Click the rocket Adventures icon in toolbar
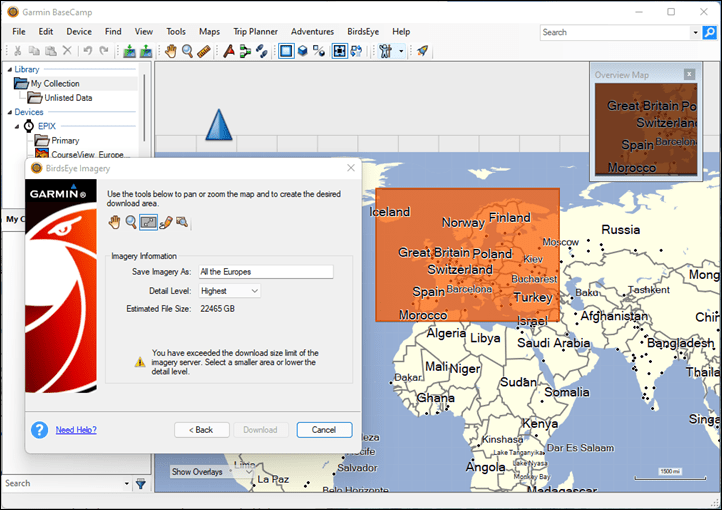 [422, 51]
